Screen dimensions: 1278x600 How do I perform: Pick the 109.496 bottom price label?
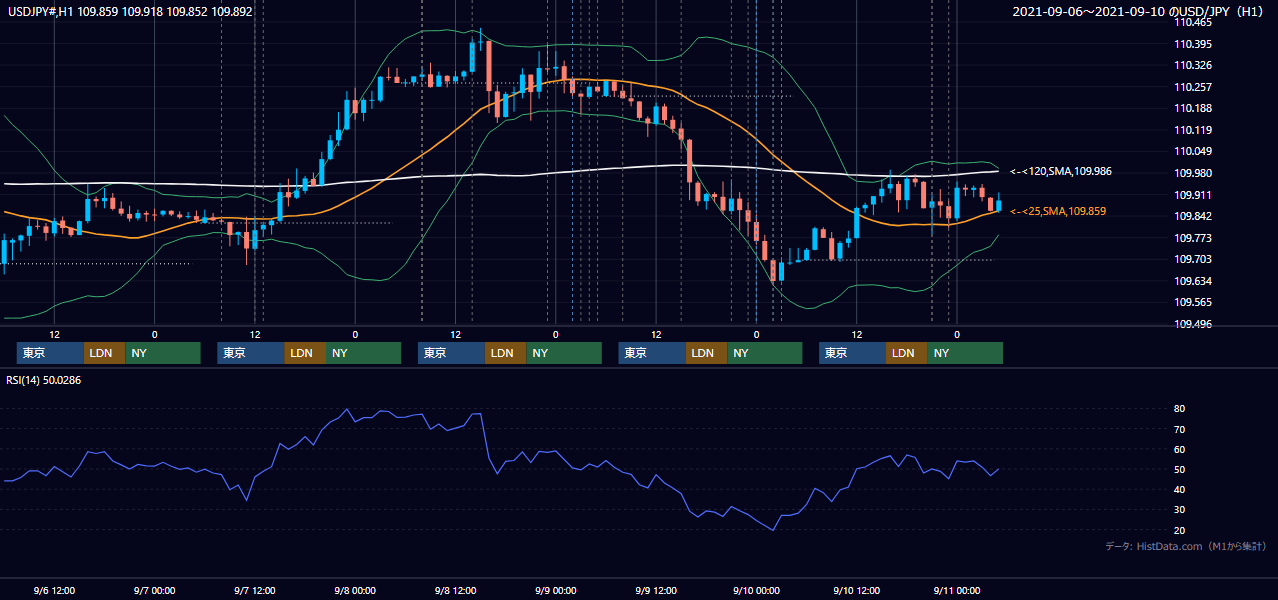click(1192, 324)
